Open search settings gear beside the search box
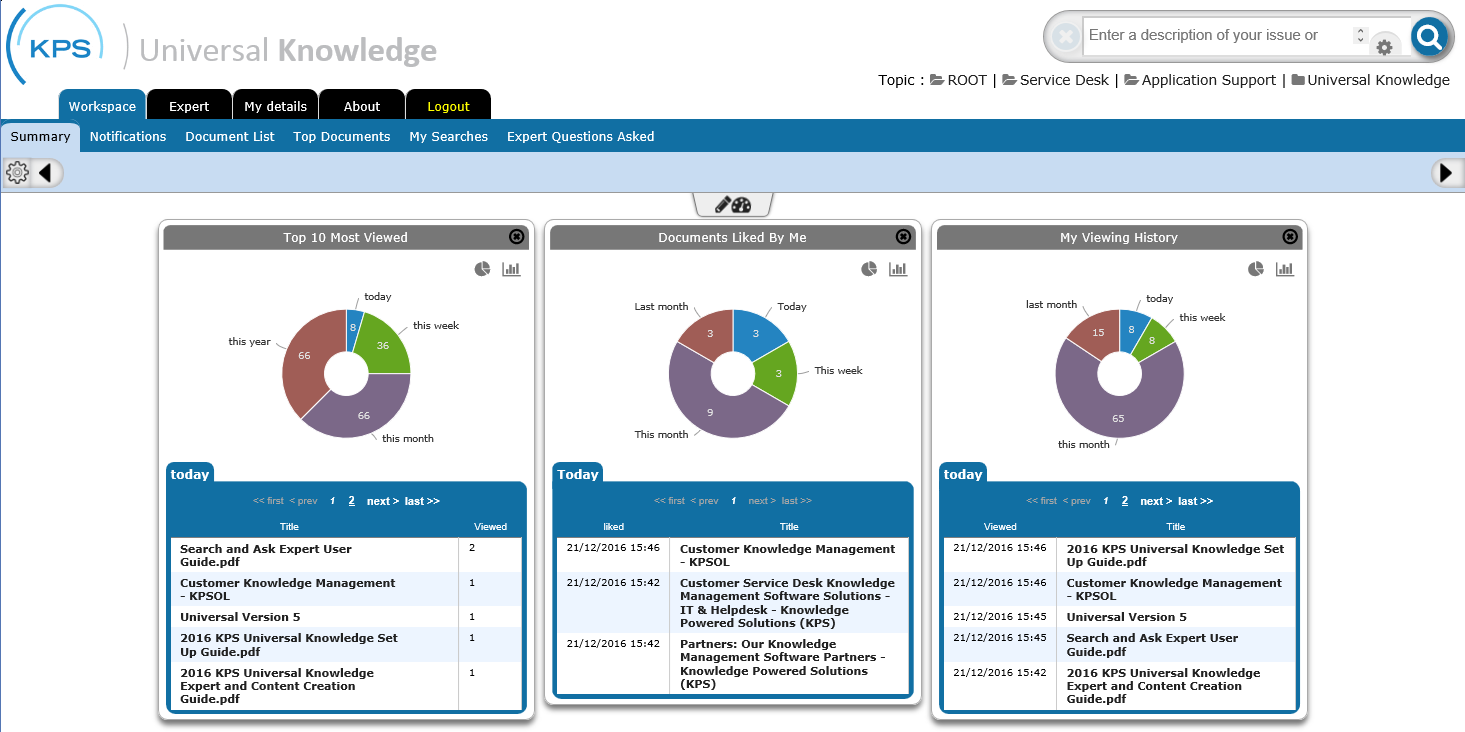The image size is (1465, 732). (1384, 47)
